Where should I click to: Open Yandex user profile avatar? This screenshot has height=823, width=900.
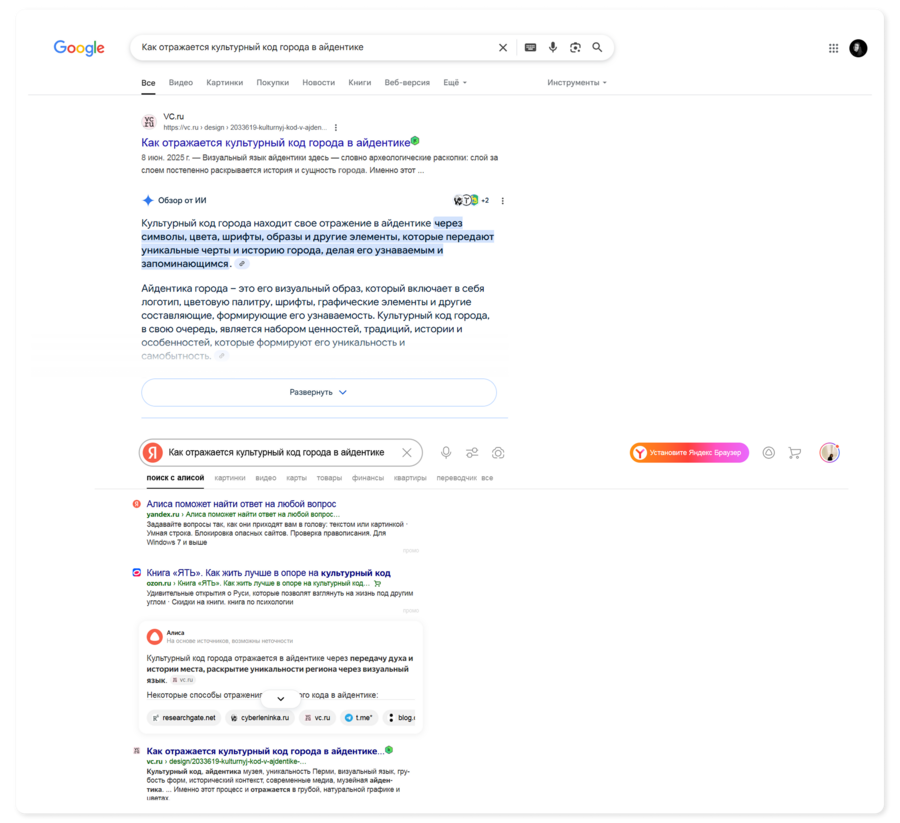829,453
